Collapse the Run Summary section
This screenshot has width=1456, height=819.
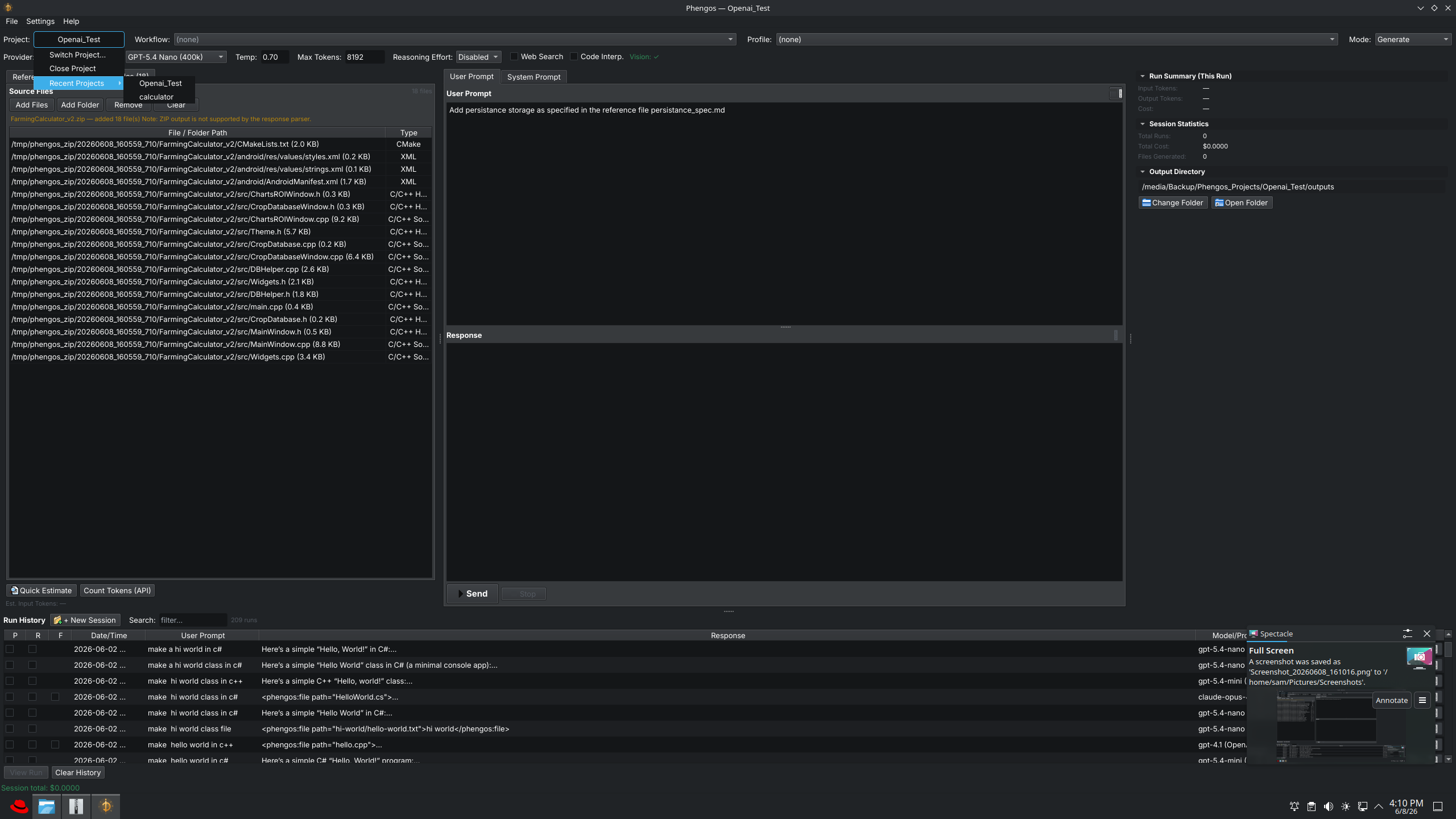(x=1142, y=76)
